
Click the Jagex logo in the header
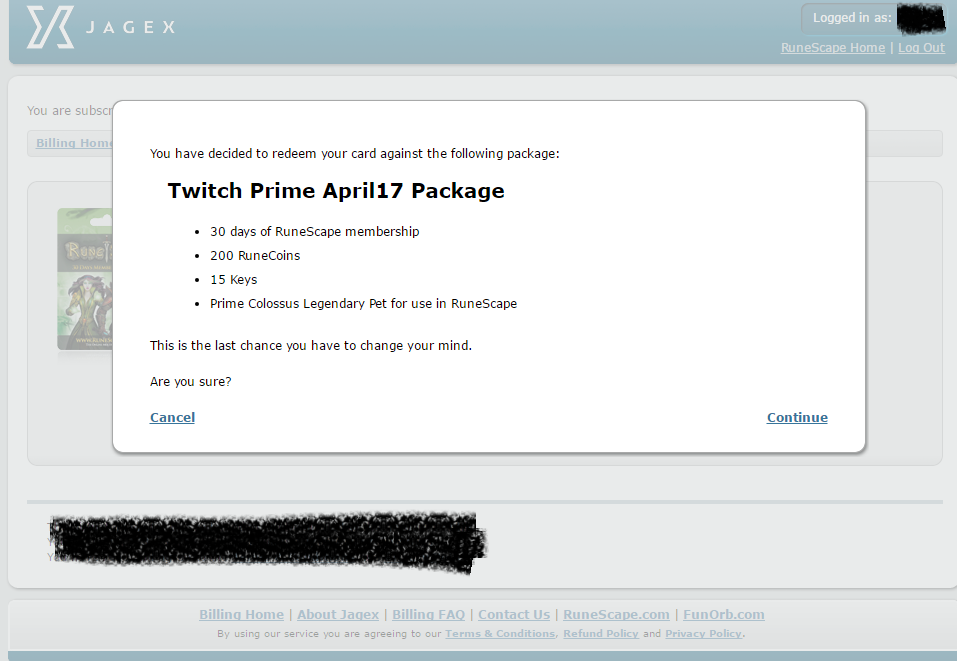pos(101,27)
